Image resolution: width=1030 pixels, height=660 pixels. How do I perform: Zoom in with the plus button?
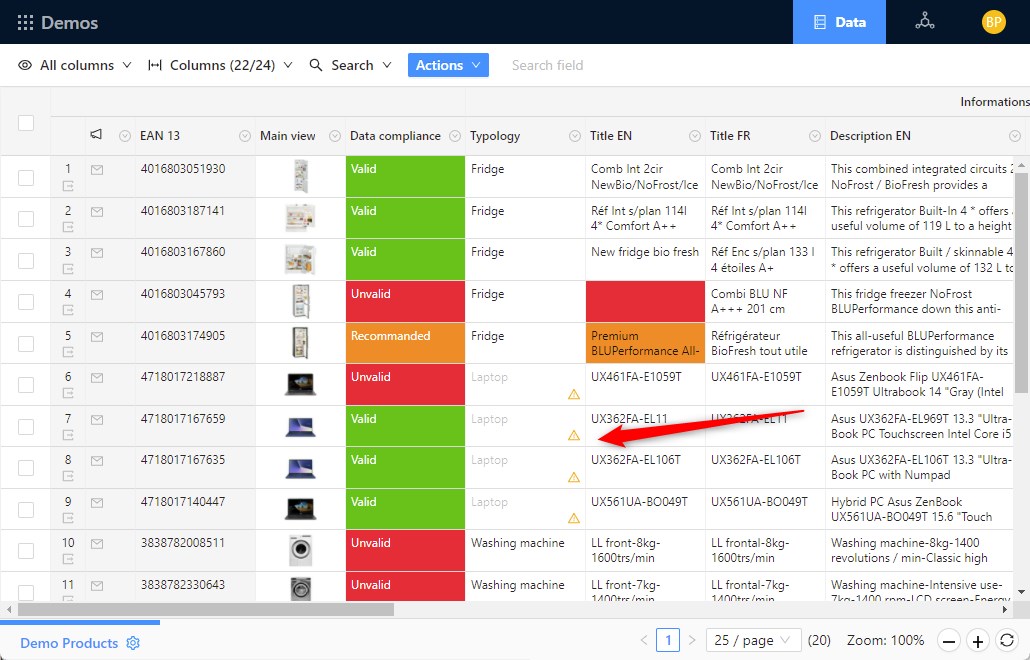pos(978,640)
